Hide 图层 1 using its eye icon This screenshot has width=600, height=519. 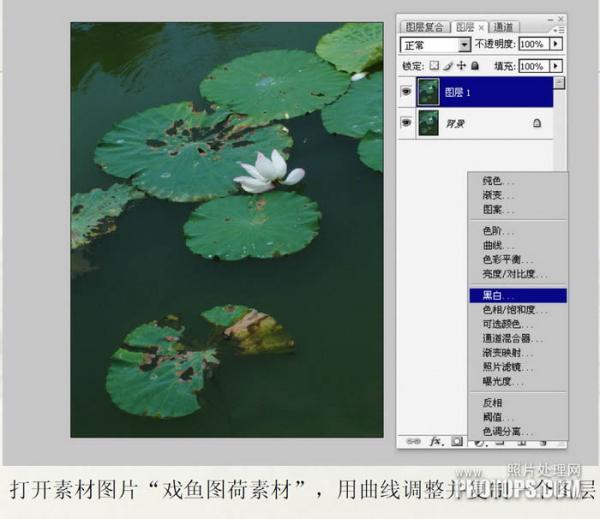406,92
